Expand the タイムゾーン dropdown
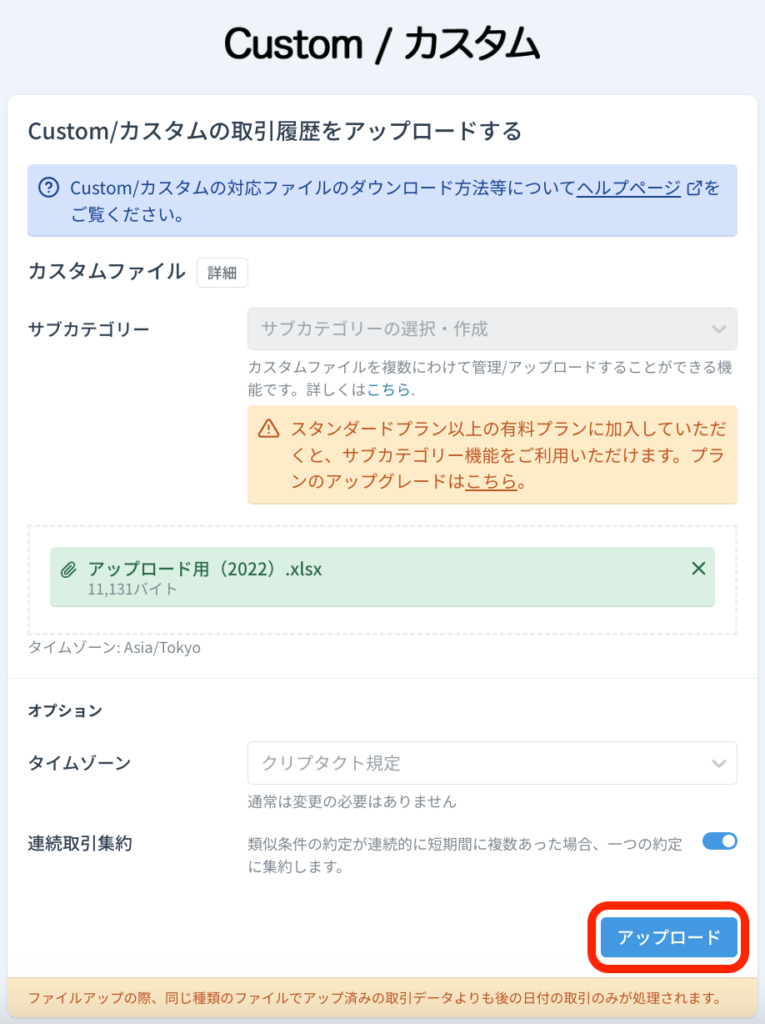This screenshot has width=765, height=1024. click(x=492, y=763)
